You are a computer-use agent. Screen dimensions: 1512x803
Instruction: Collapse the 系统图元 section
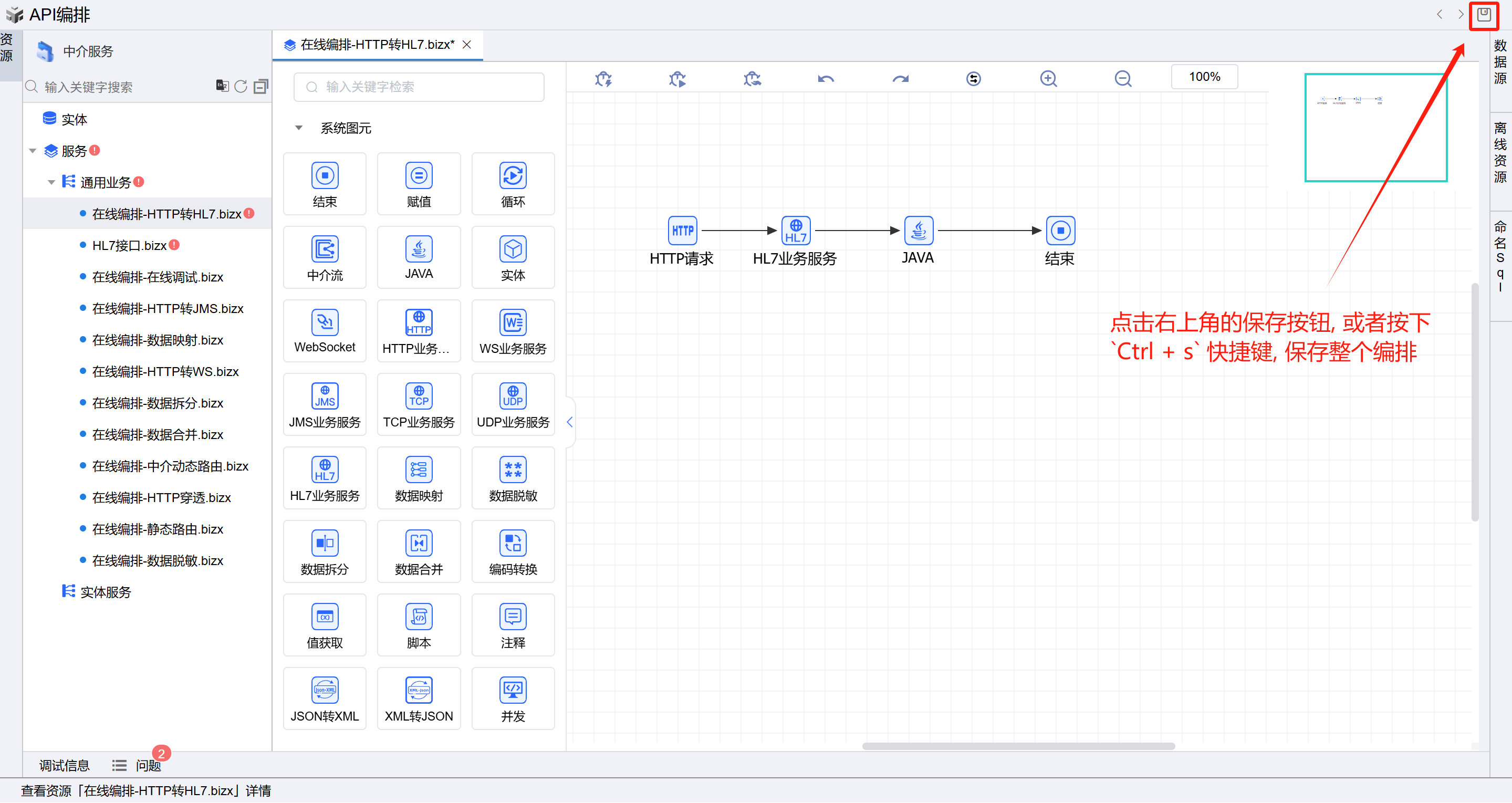click(299, 128)
